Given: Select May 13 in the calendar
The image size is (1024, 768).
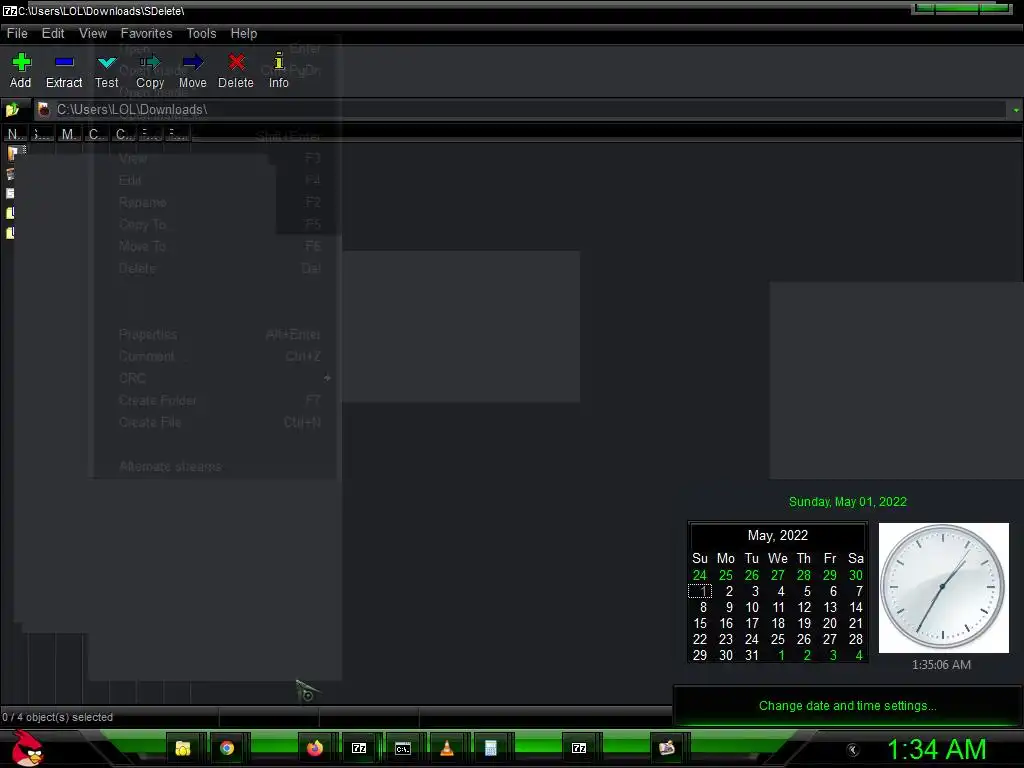Looking at the screenshot, I should pyautogui.click(x=829, y=607).
